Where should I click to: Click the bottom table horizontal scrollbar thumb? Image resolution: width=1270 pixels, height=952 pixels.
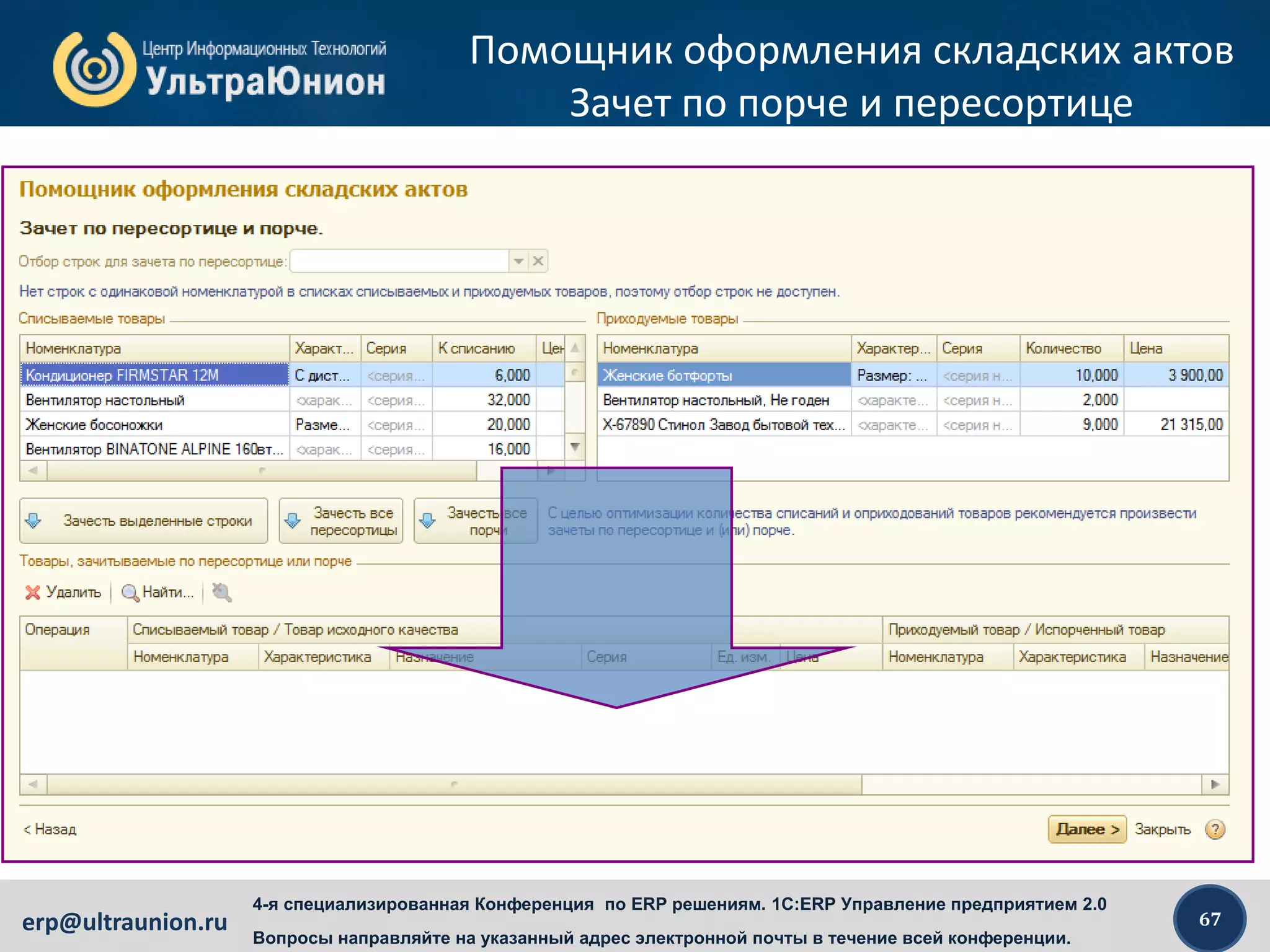(x=455, y=784)
